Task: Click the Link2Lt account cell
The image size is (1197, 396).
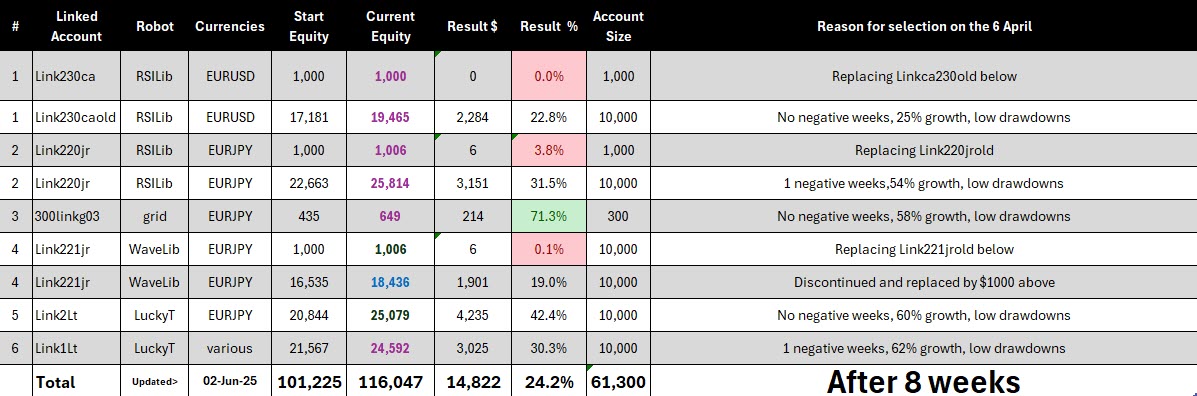Action: coord(76,315)
